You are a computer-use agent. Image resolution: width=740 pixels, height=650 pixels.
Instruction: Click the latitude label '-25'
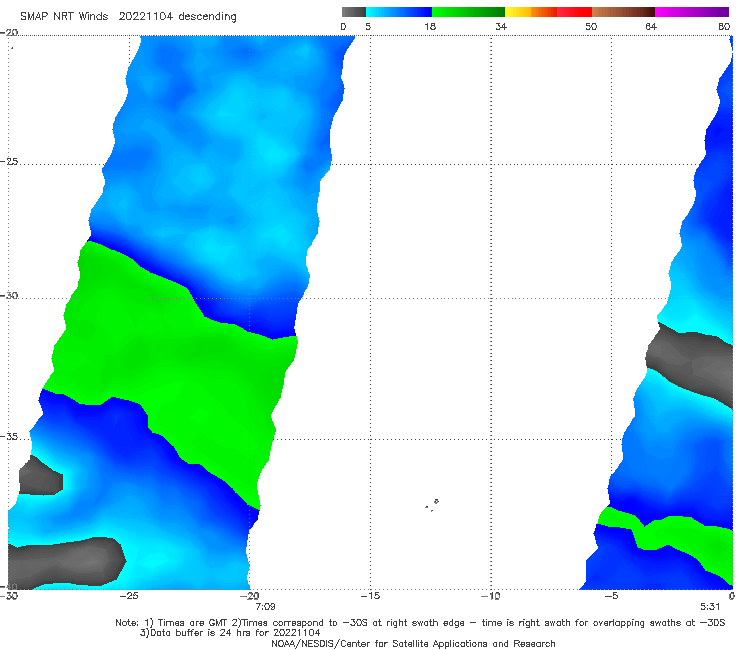[x=9, y=161]
